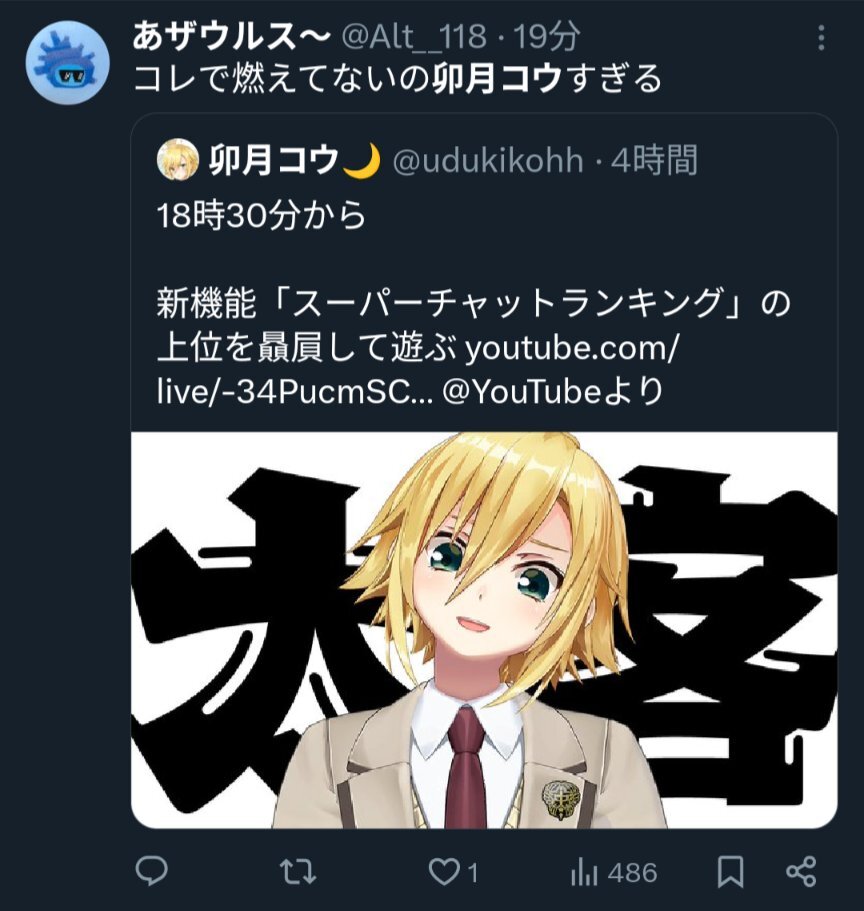Screen dimensions: 864x911
Task: Open the @udukikohh handle
Action: (487, 160)
